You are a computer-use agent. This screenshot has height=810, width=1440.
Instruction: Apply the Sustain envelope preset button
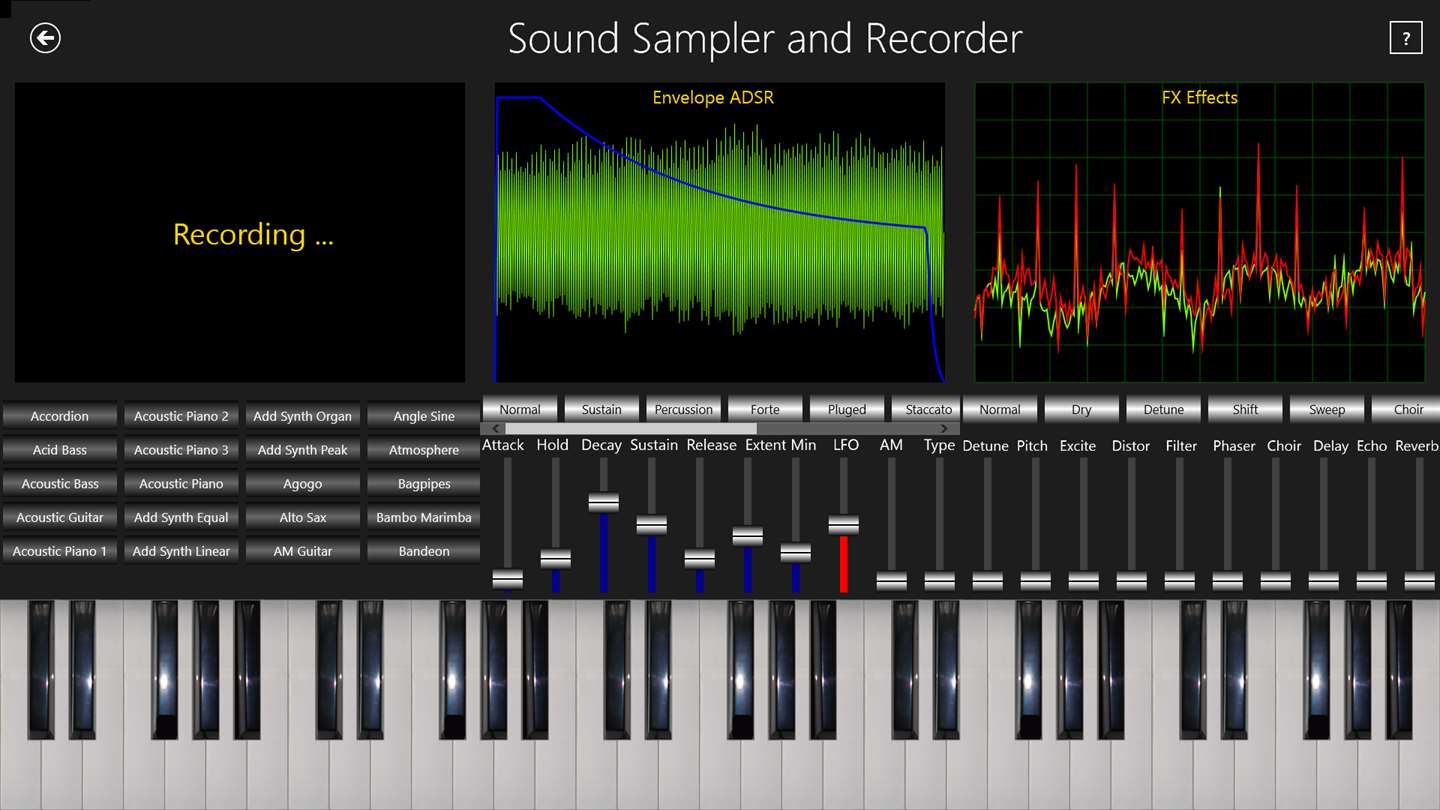coord(602,409)
